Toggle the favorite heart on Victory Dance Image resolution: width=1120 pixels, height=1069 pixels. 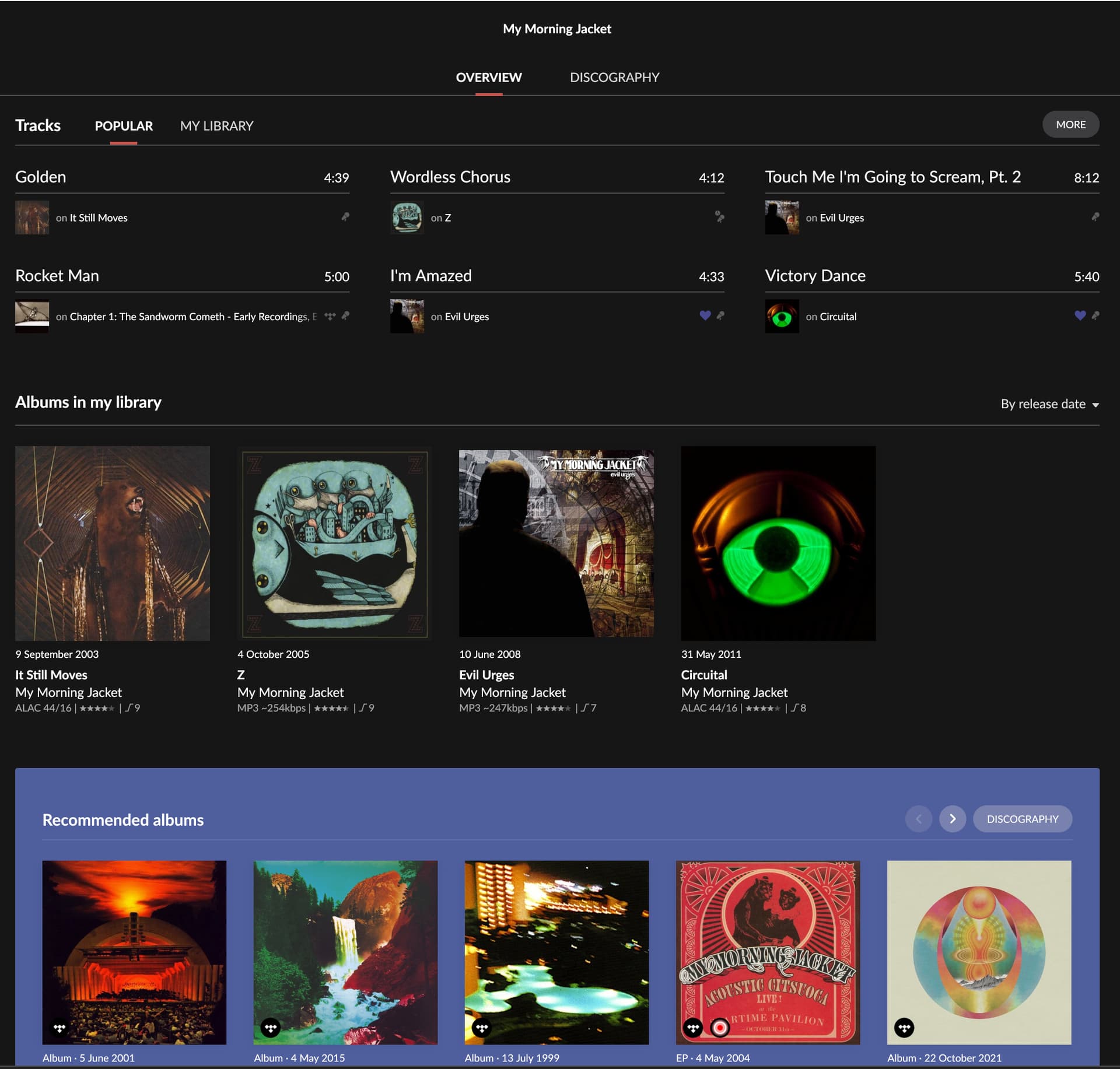(1080, 316)
